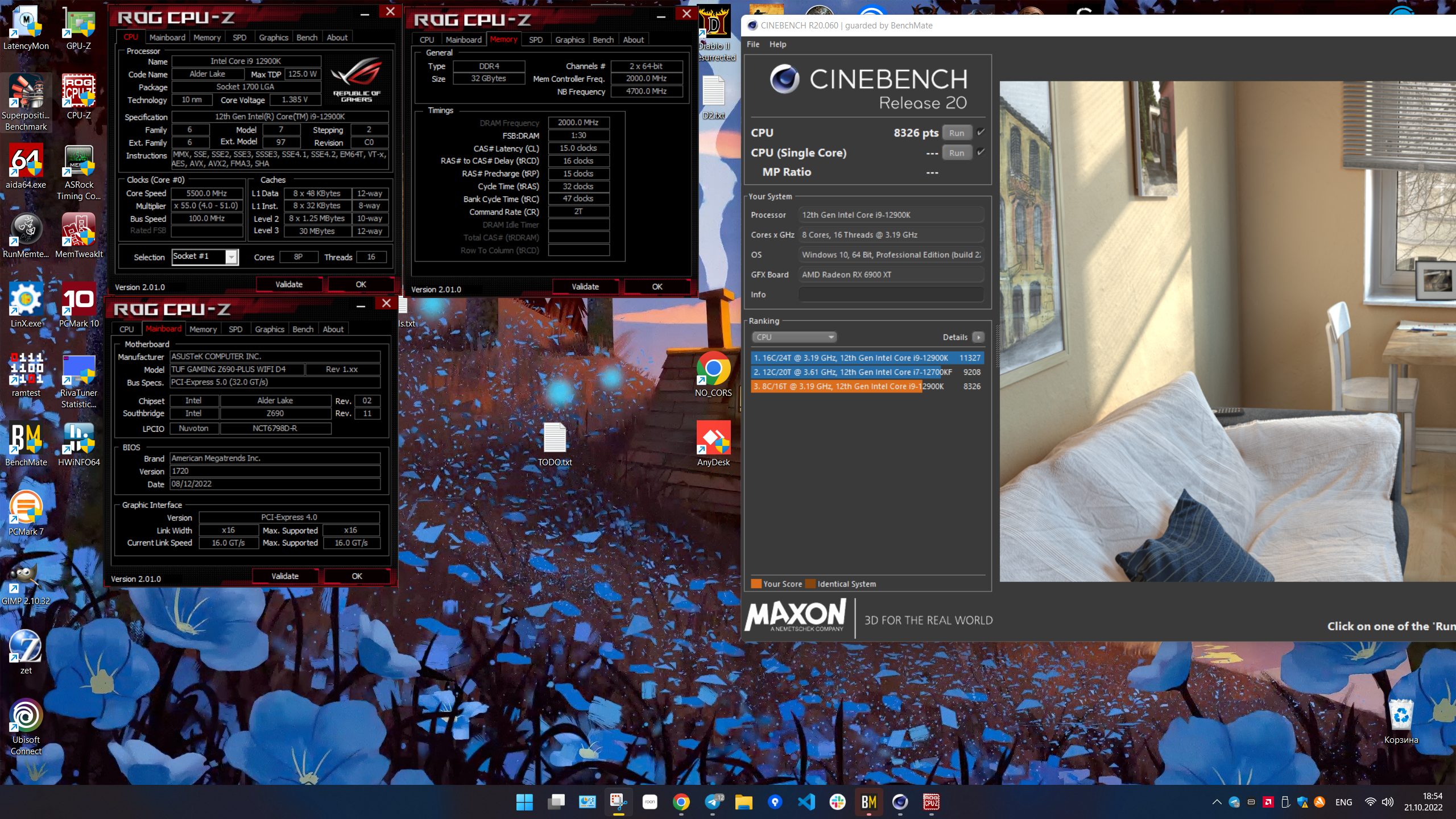Run the CPU (Single Core) test
Image resolution: width=1456 pixels, height=819 pixels.
(957, 152)
